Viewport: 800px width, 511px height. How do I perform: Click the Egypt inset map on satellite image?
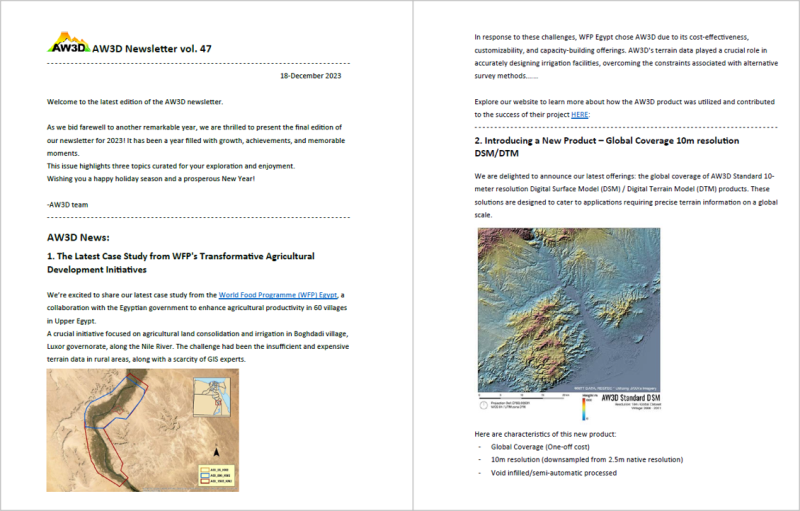(x=212, y=397)
